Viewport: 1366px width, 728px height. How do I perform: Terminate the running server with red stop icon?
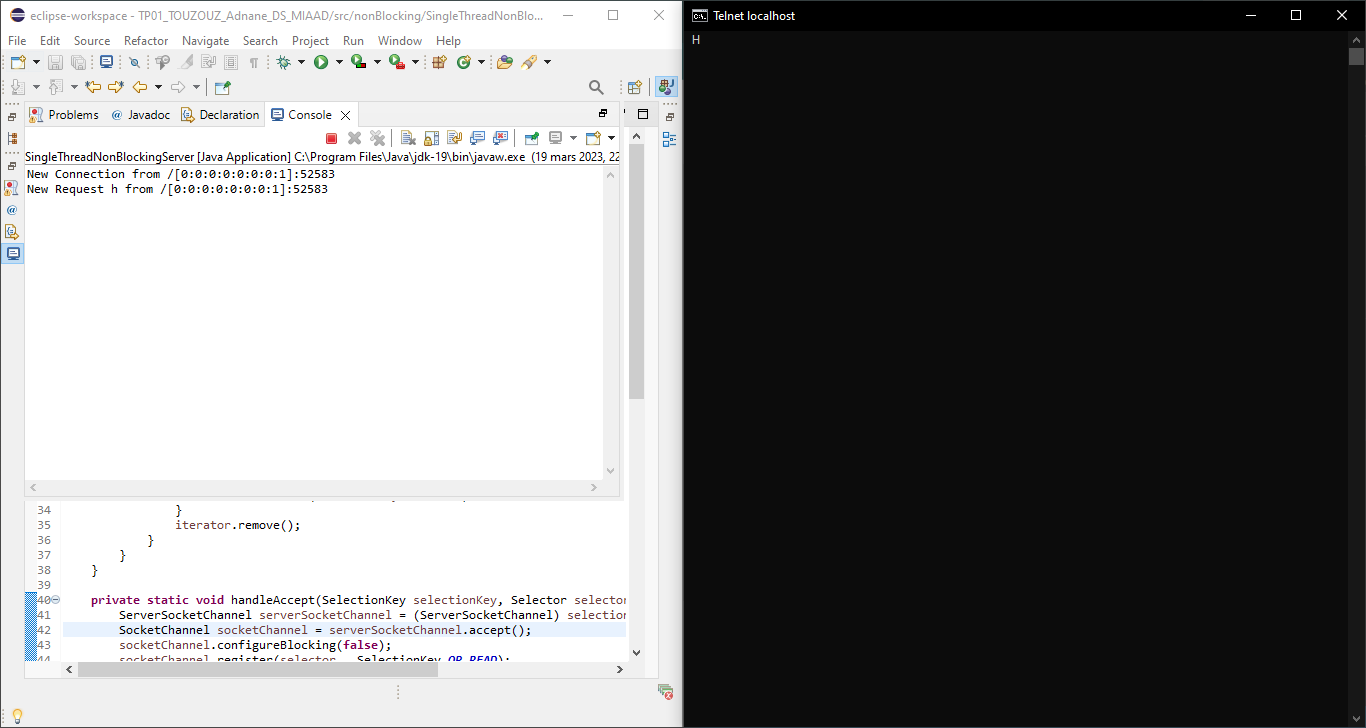point(332,138)
